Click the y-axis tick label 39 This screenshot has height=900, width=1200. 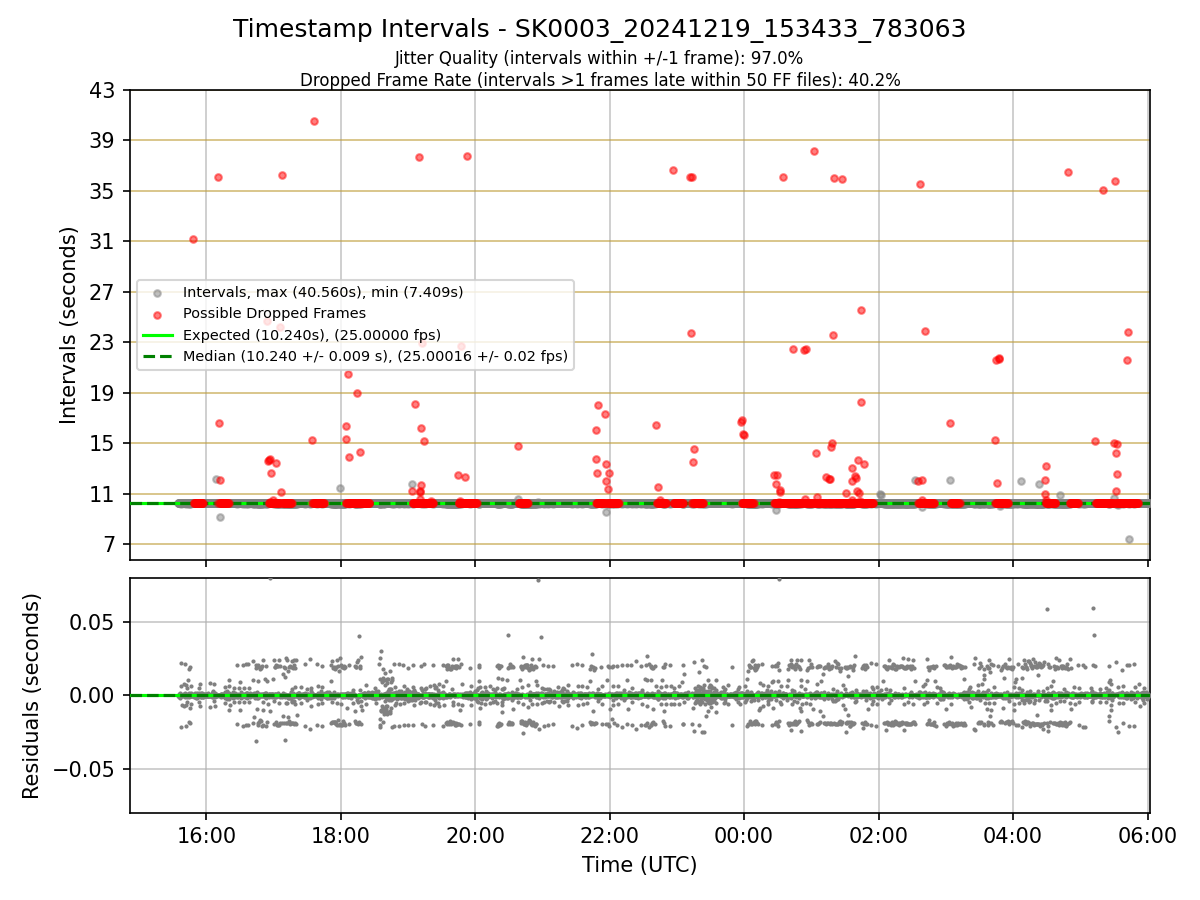(104, 140)
